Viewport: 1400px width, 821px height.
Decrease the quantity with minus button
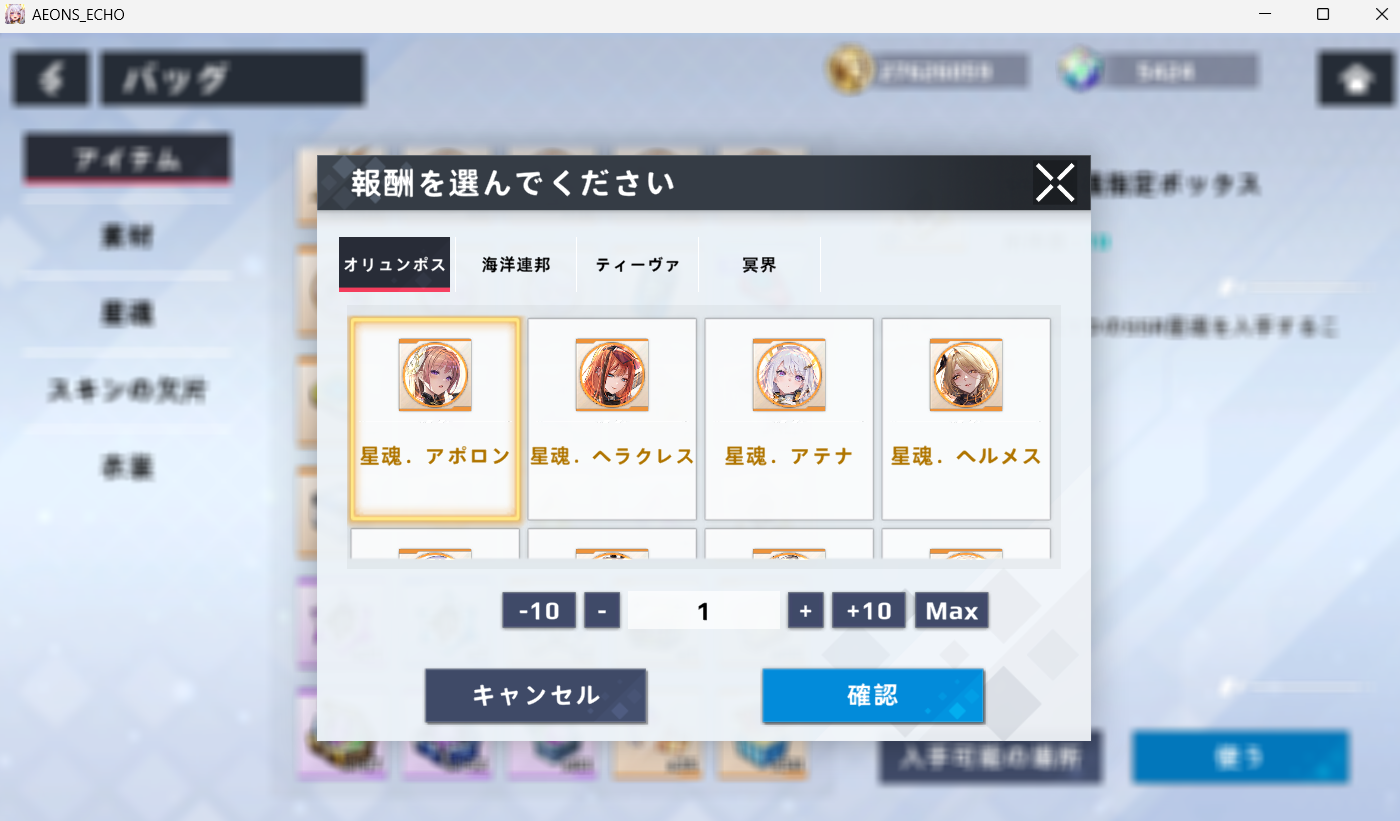602,610
